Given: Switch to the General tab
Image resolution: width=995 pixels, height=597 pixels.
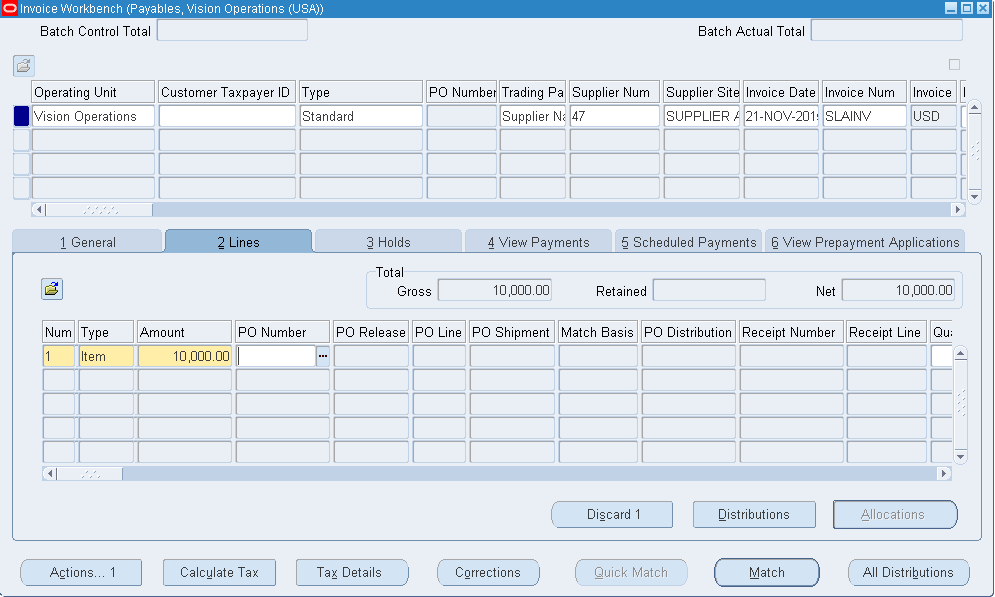Looking at the screenshot, I should point(87,242).
